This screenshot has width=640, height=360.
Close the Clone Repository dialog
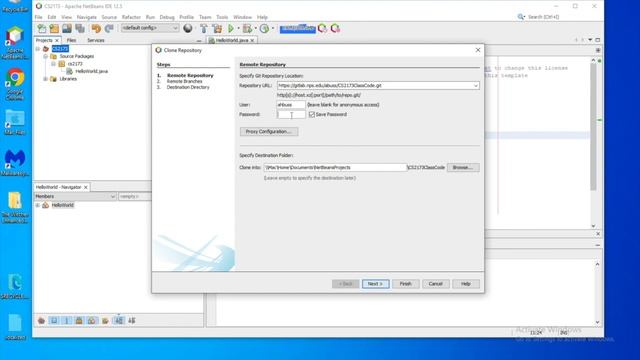coord(478,50)
